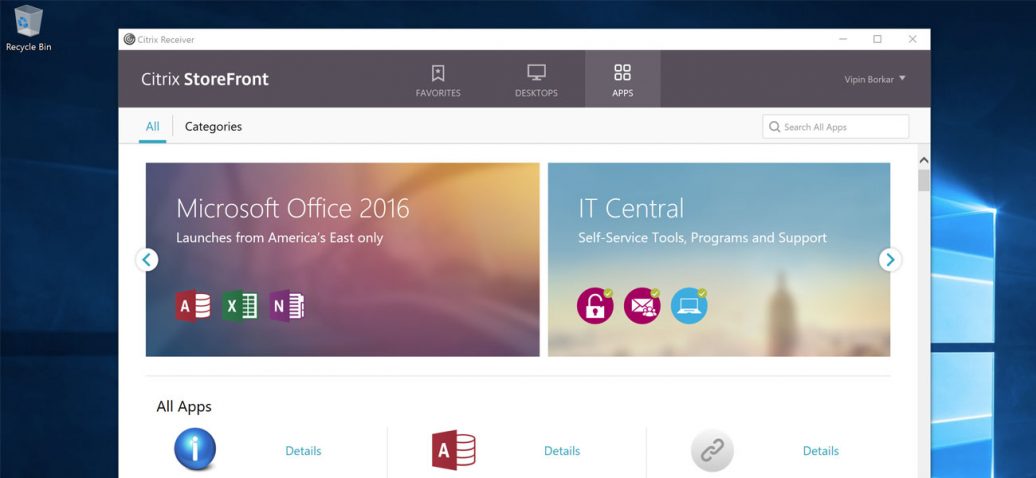
Task: Click the Excel icon in Office banner
Action: (240, 305)
